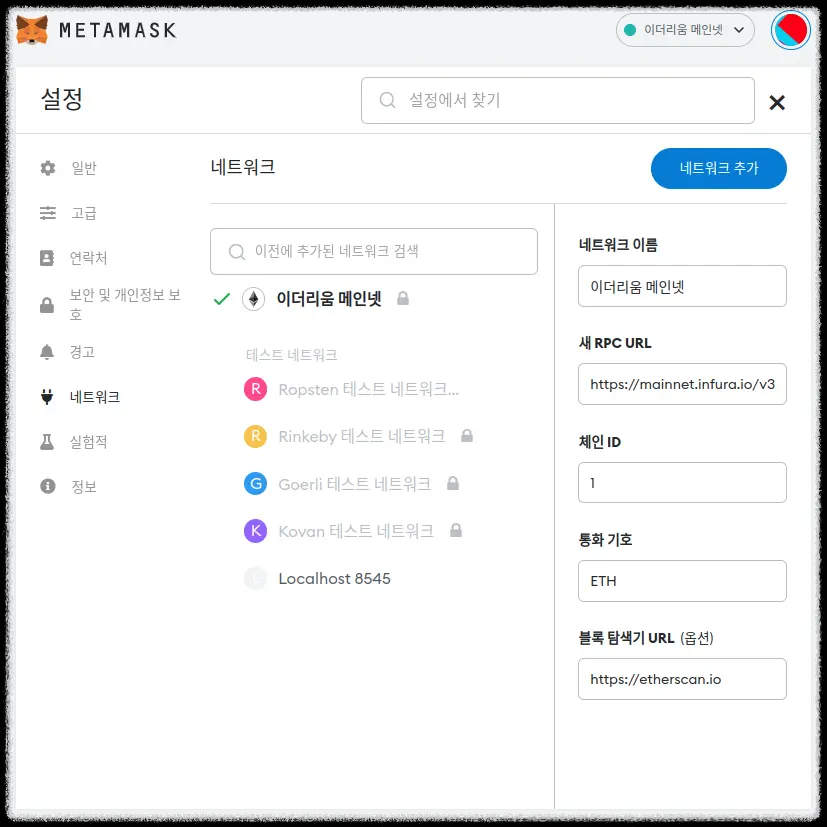Select Localhost 8545 network
Image resolution: width=827 pixels, height=827 pixels.
(334, 579)
